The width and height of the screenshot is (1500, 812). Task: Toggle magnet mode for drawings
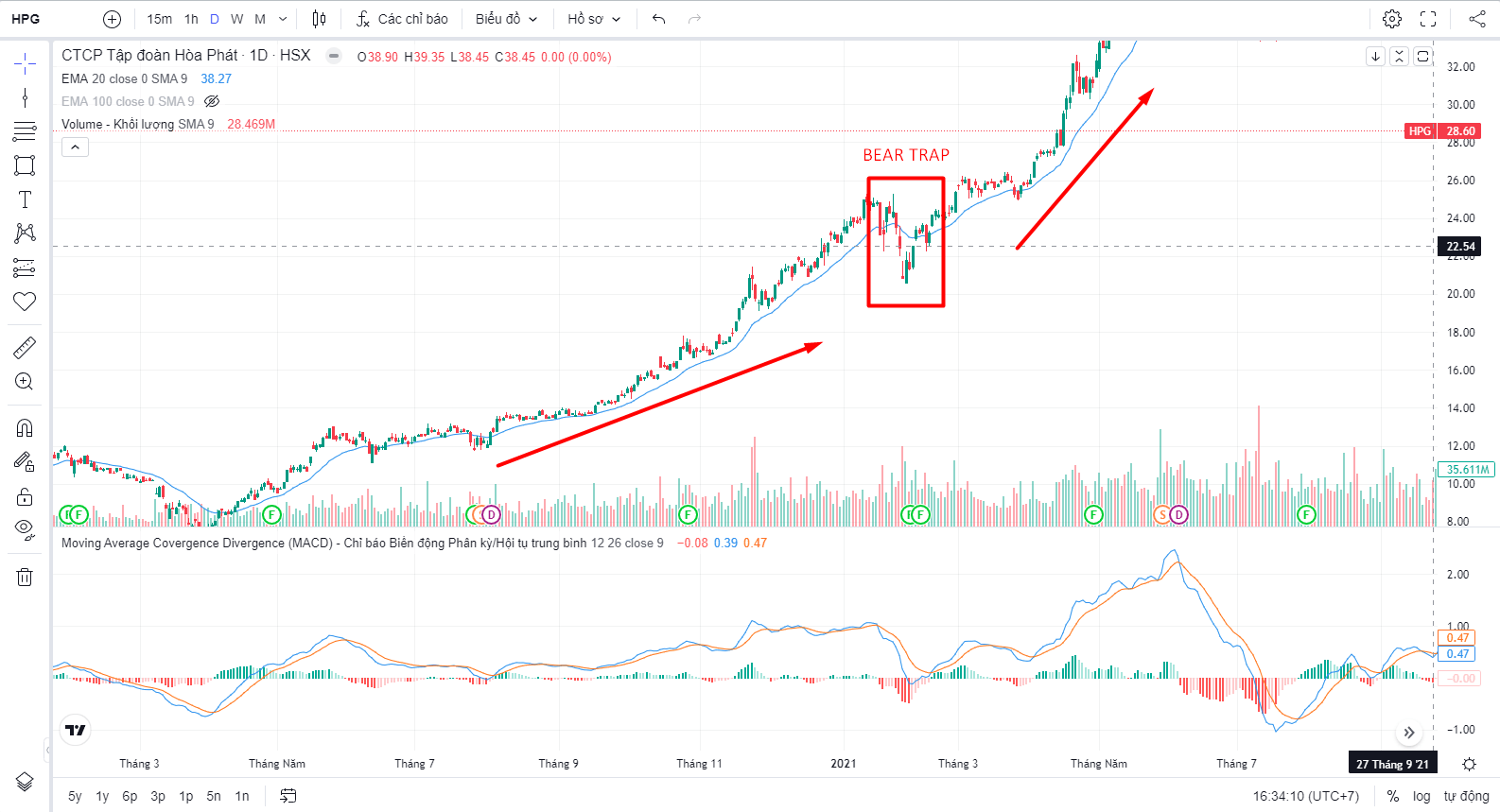coord(25,428)
